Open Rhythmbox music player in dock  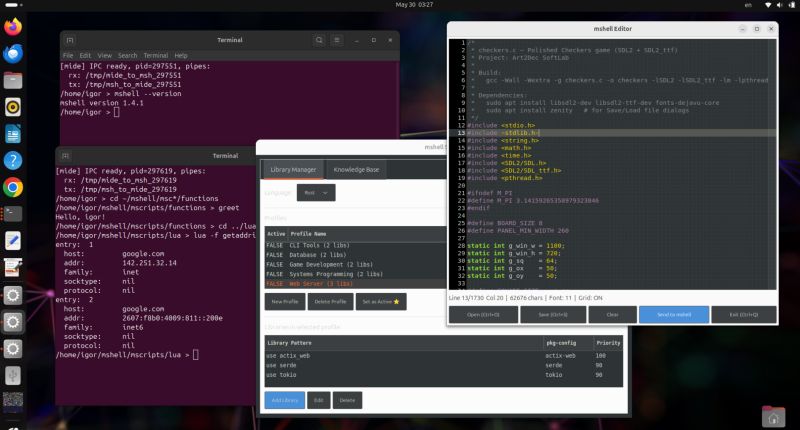[13, 107]
